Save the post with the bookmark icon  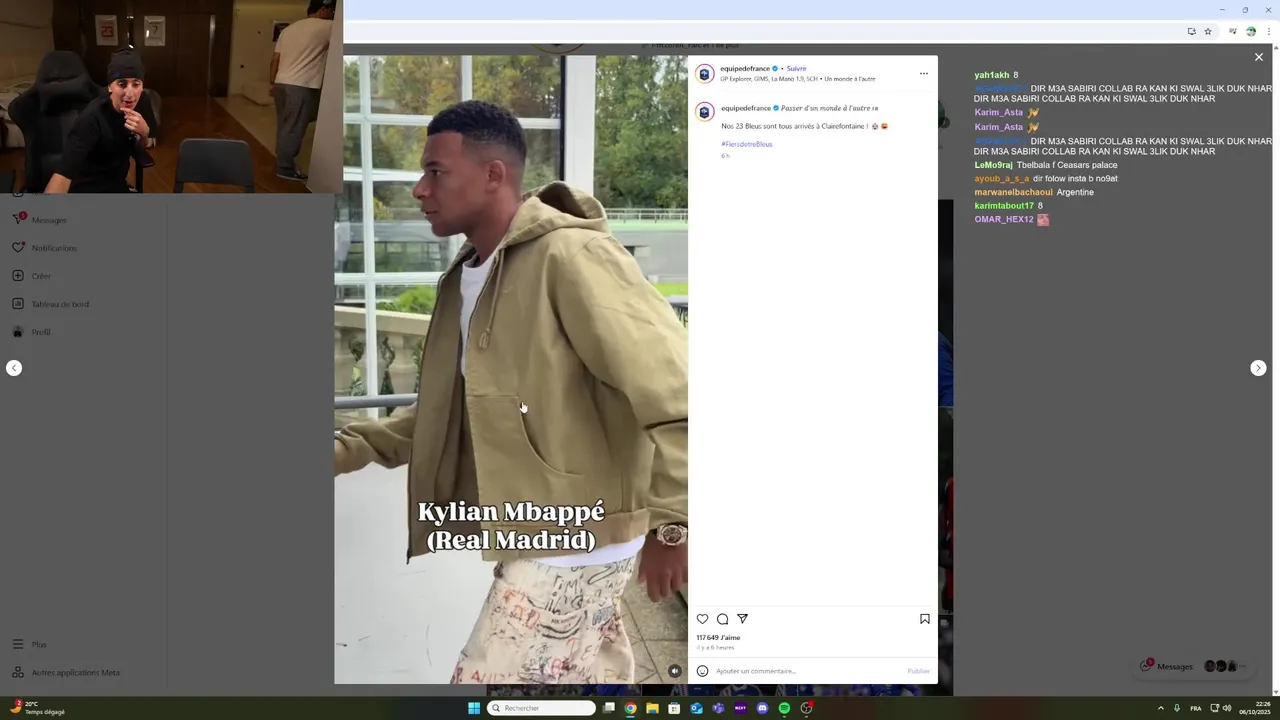tap(925, 619)
